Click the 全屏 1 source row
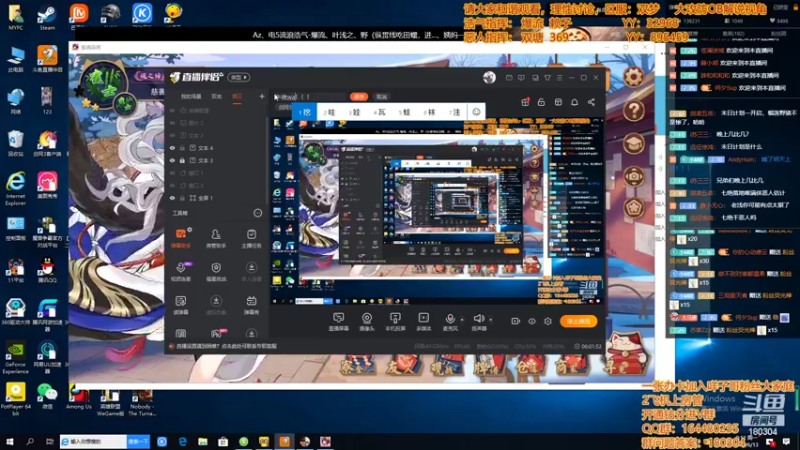 [218, 198]
